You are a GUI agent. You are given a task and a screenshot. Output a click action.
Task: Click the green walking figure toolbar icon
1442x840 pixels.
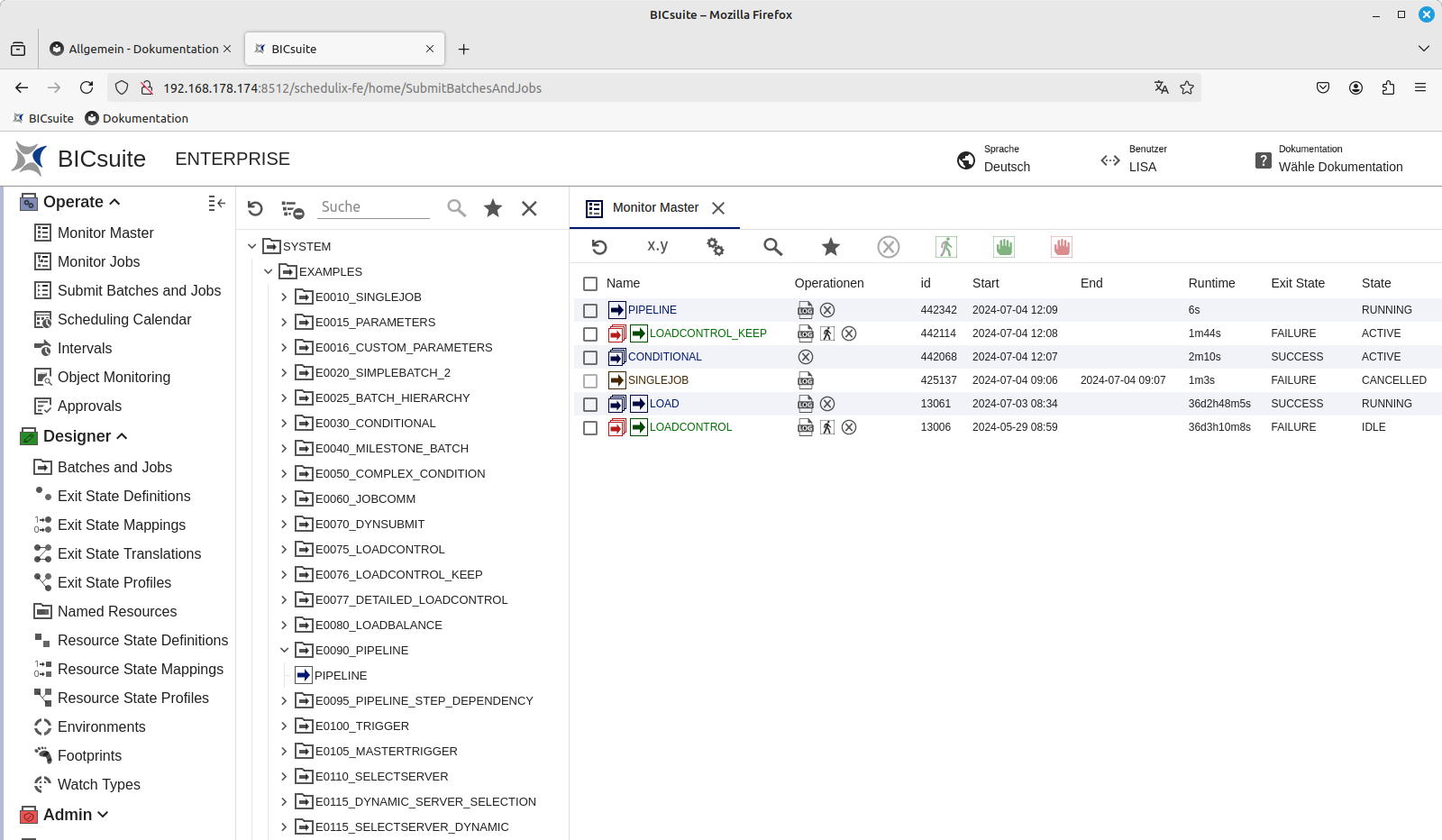click(945, 247)
